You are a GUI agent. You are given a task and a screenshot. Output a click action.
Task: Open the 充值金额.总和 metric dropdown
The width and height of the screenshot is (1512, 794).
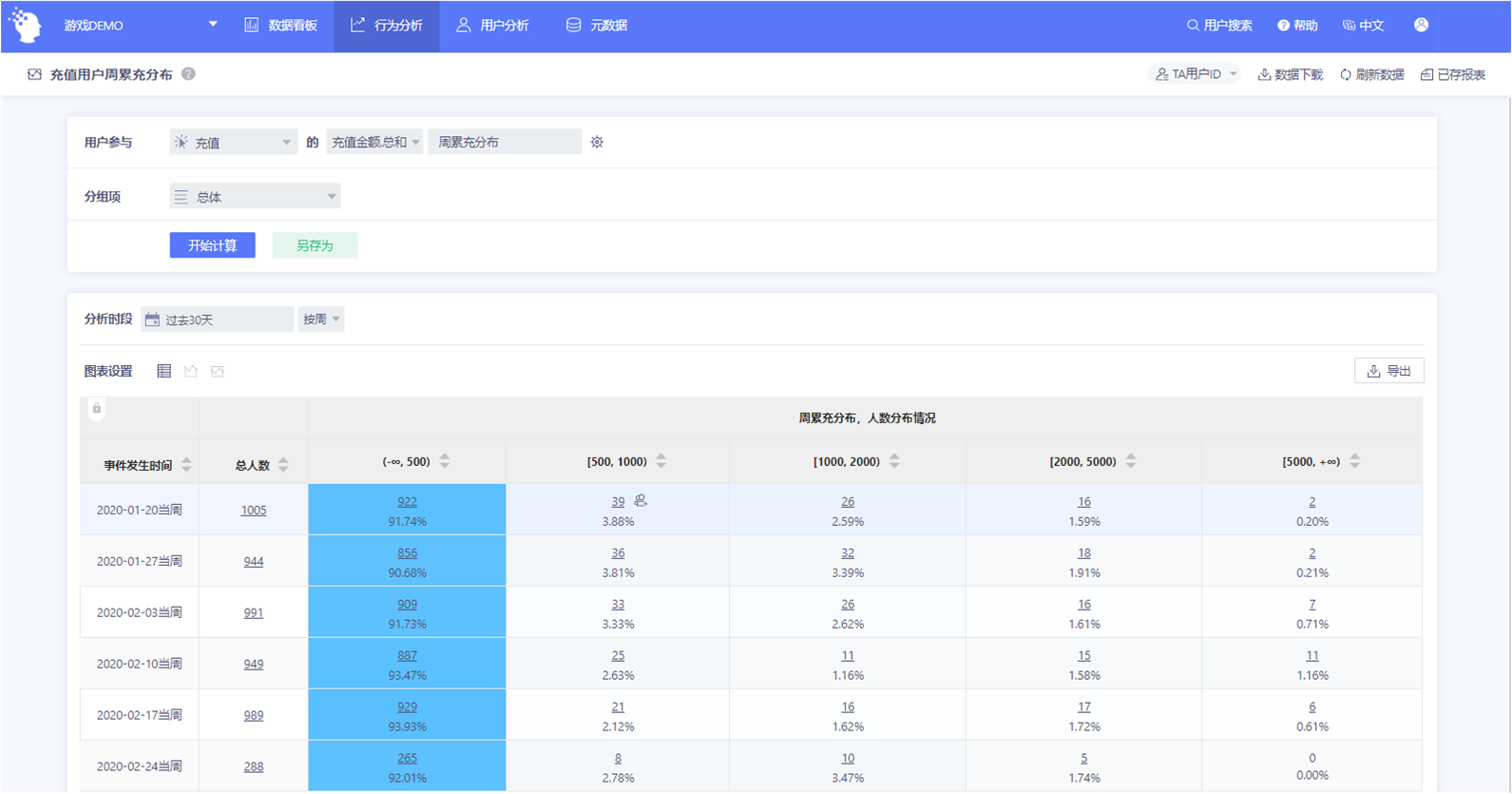coord(374,143)
